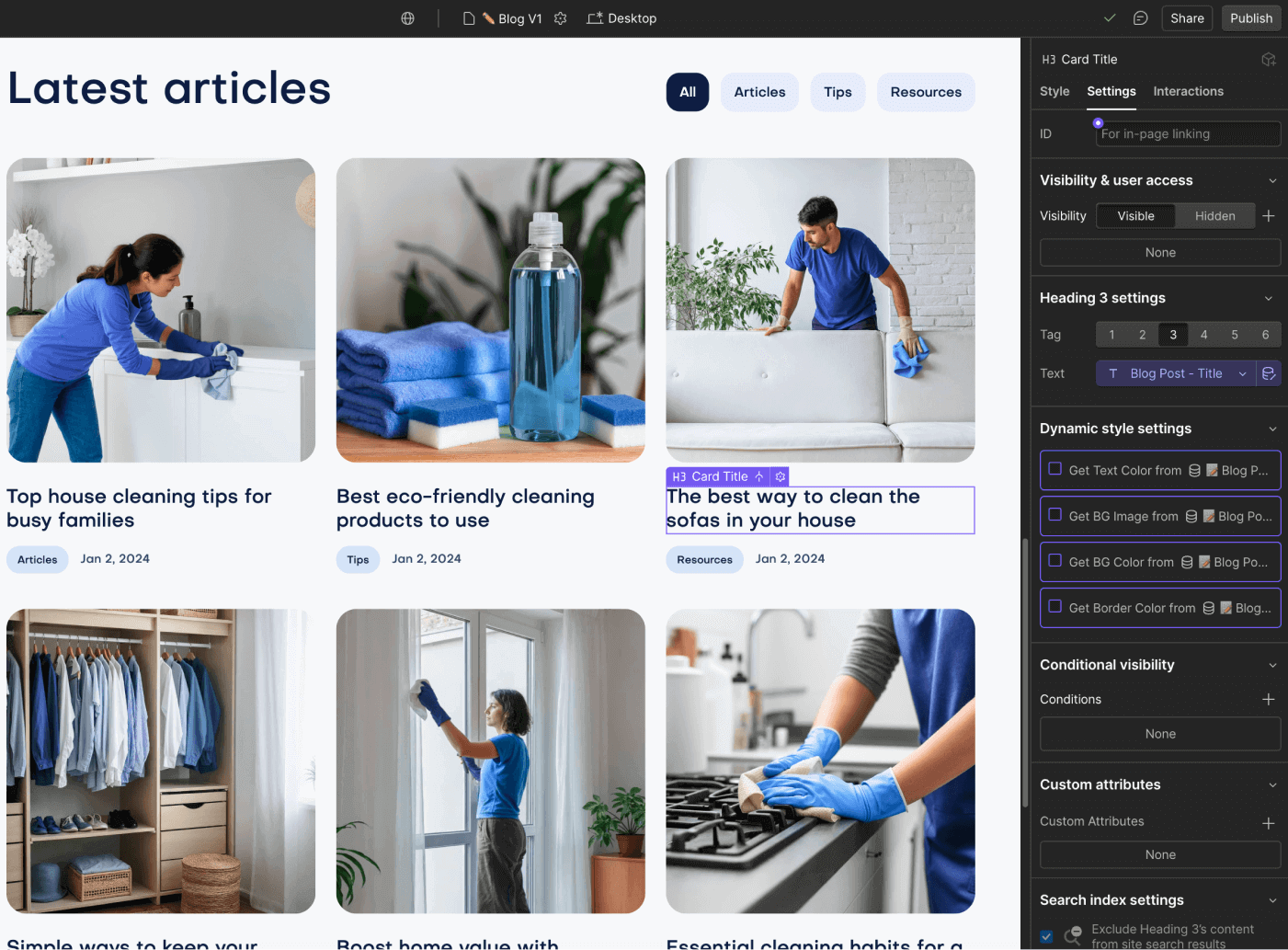Click the woman cleaning cabinet thumbnail
This screenshot has width=1288, height=950.
161,310
